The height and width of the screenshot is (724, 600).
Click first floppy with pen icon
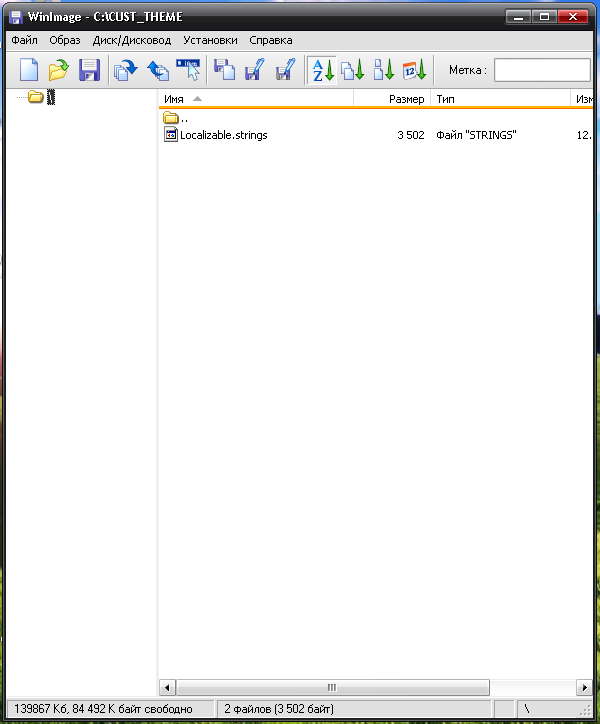click(255, 70)
